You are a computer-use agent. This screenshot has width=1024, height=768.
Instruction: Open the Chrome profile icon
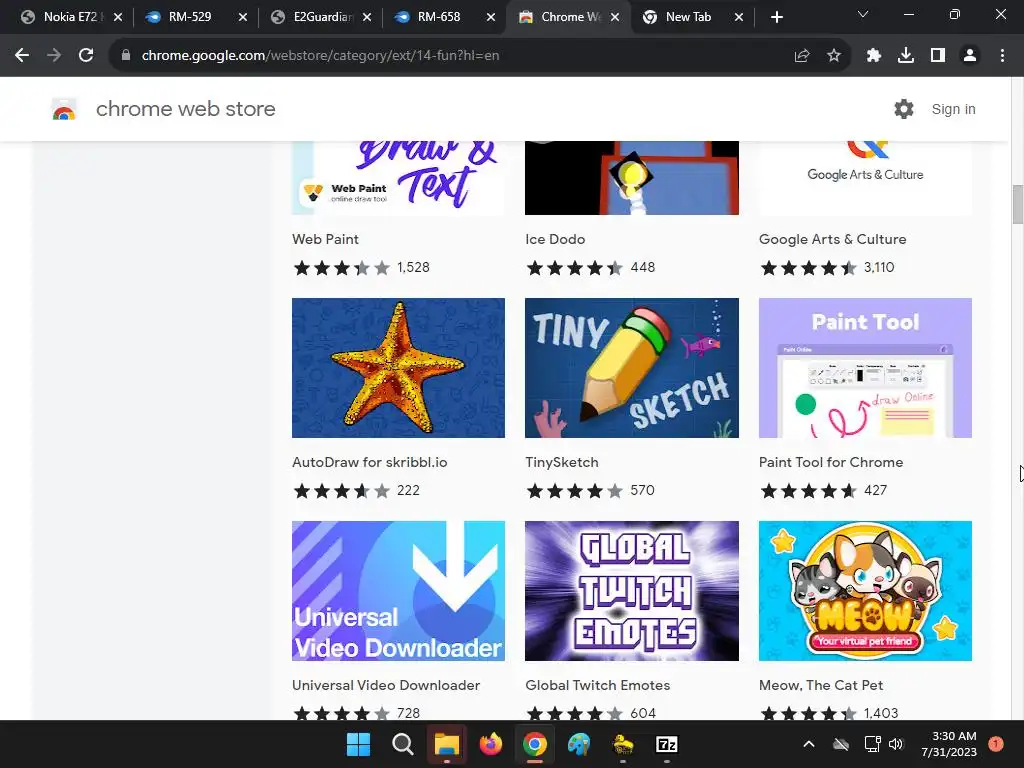[x=970, y=56]
